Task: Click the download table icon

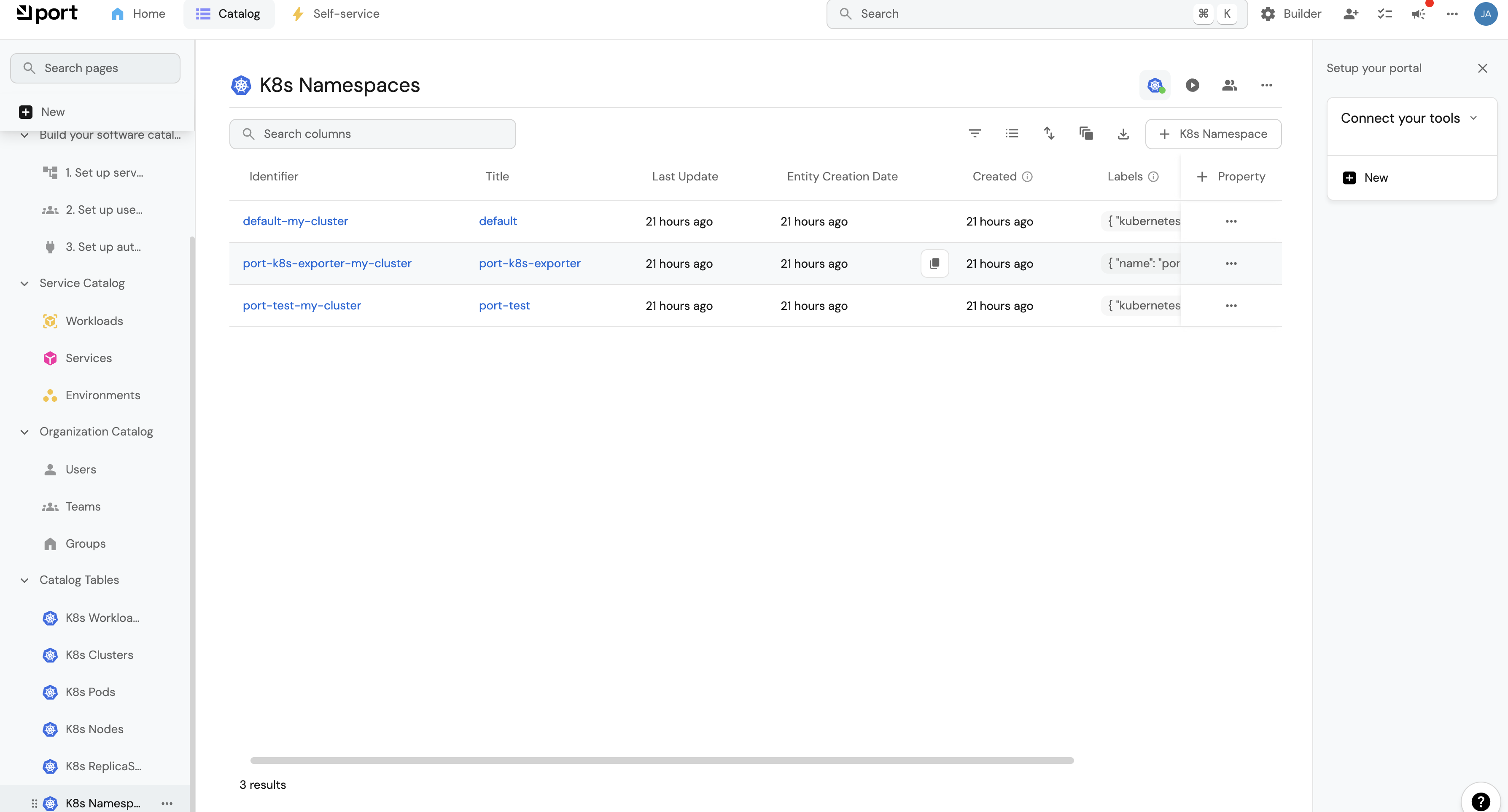Action: pos(1123,134)
